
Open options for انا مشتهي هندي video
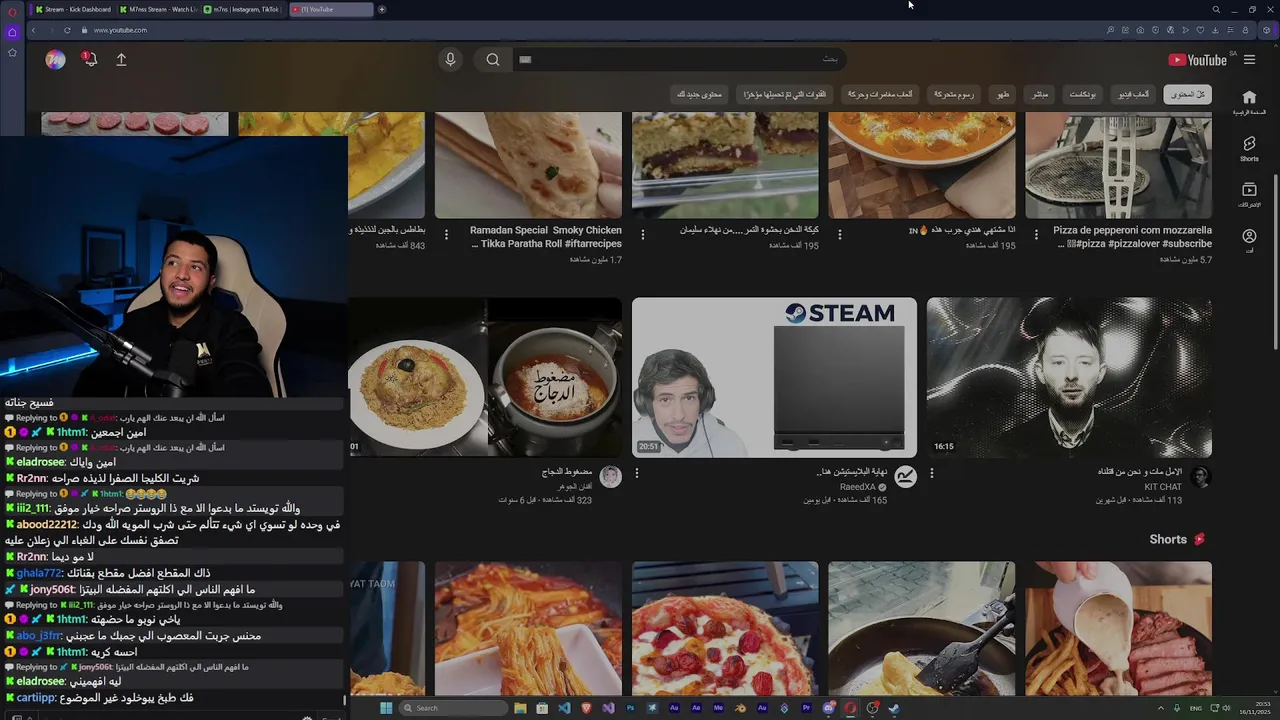click(839, 234)
